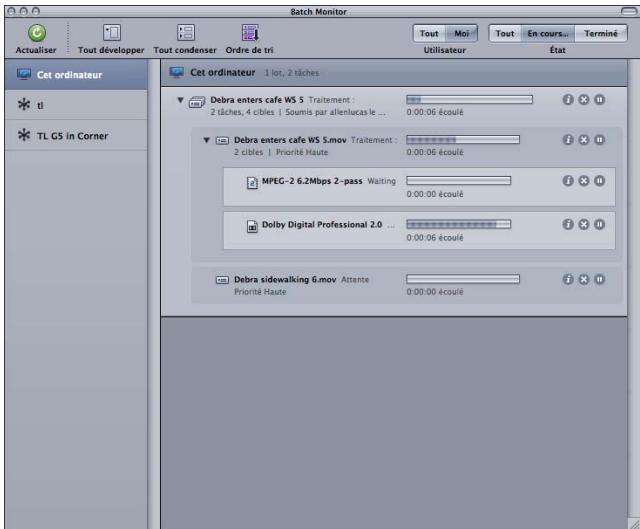Image resolution: width=640 pixels, height=529 pixels.
Task: Pause the MPEG-2 6.2Mbps 2-pass target
Action: (600, 180)
